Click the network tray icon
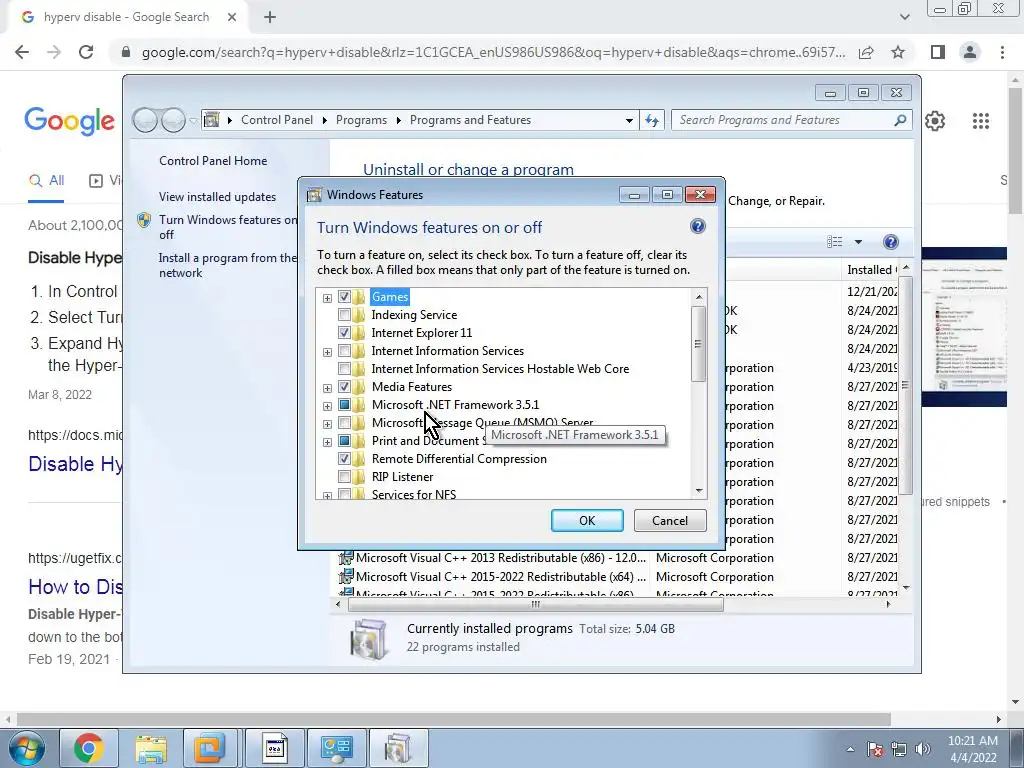 tap(899, 749)
